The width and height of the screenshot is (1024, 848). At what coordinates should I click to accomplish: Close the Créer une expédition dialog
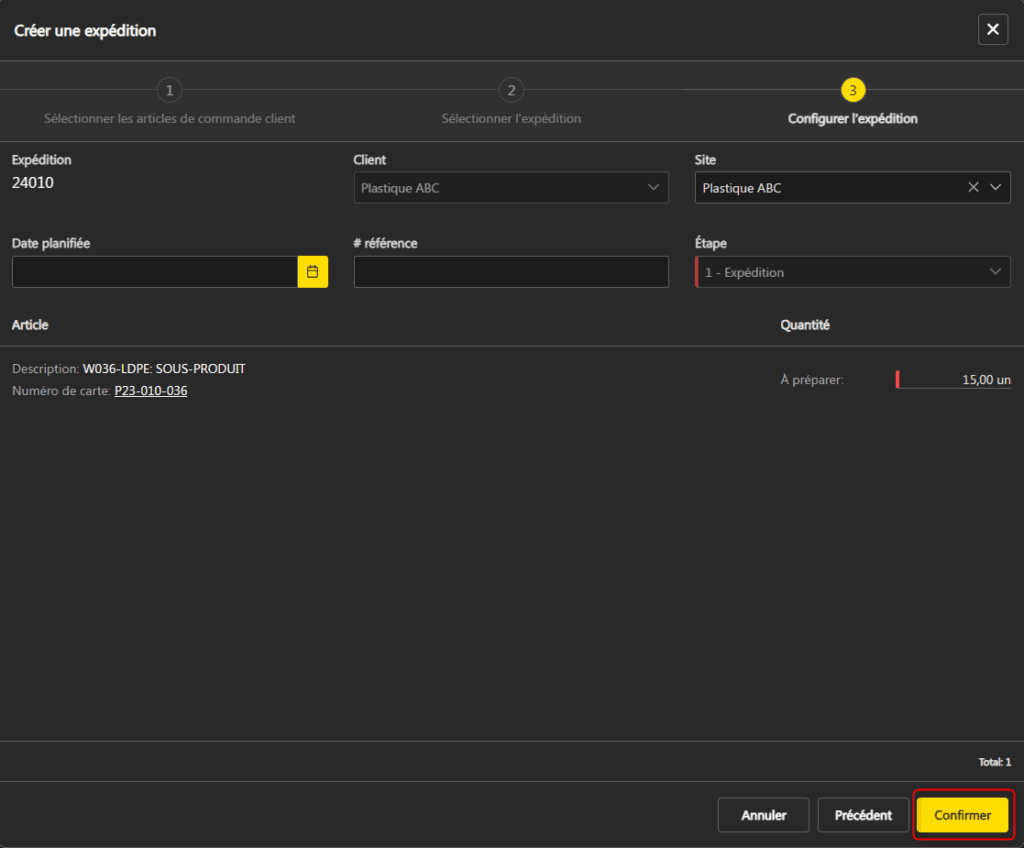pos(992,30)
